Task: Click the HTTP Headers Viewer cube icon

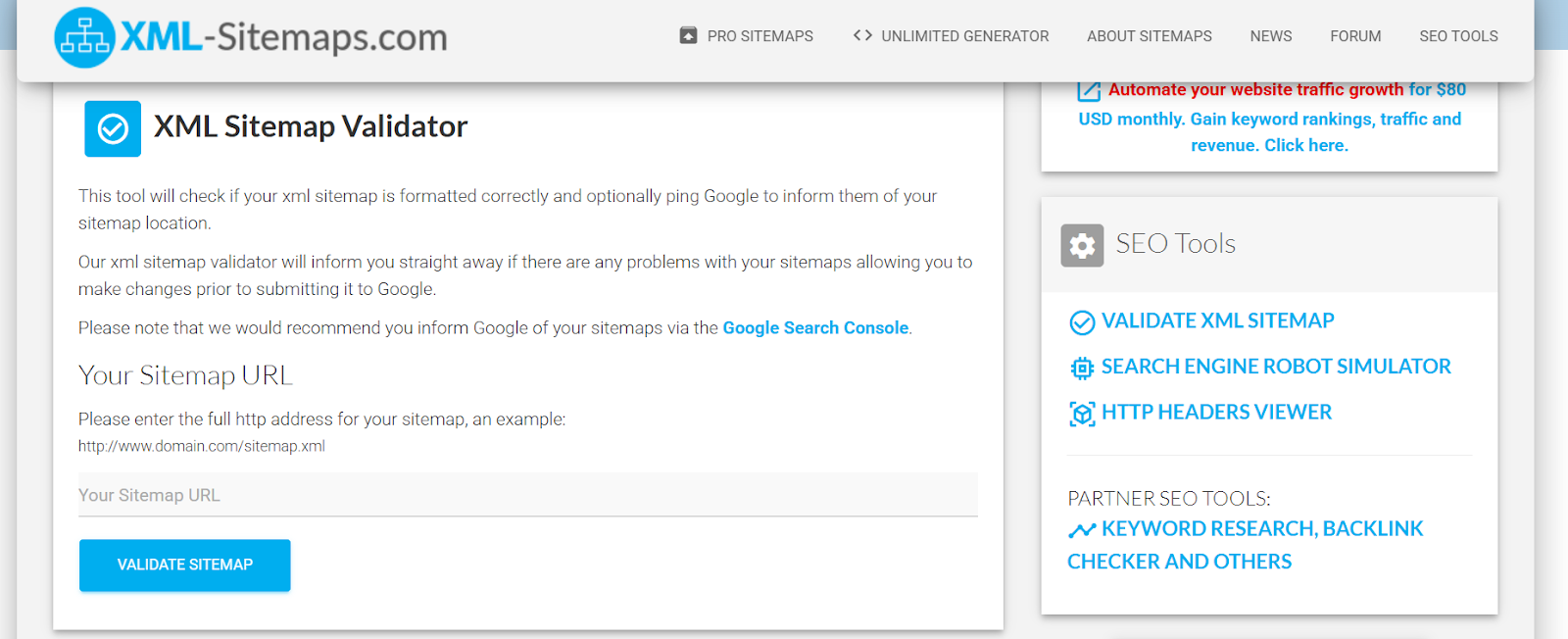Action: 1082,414
